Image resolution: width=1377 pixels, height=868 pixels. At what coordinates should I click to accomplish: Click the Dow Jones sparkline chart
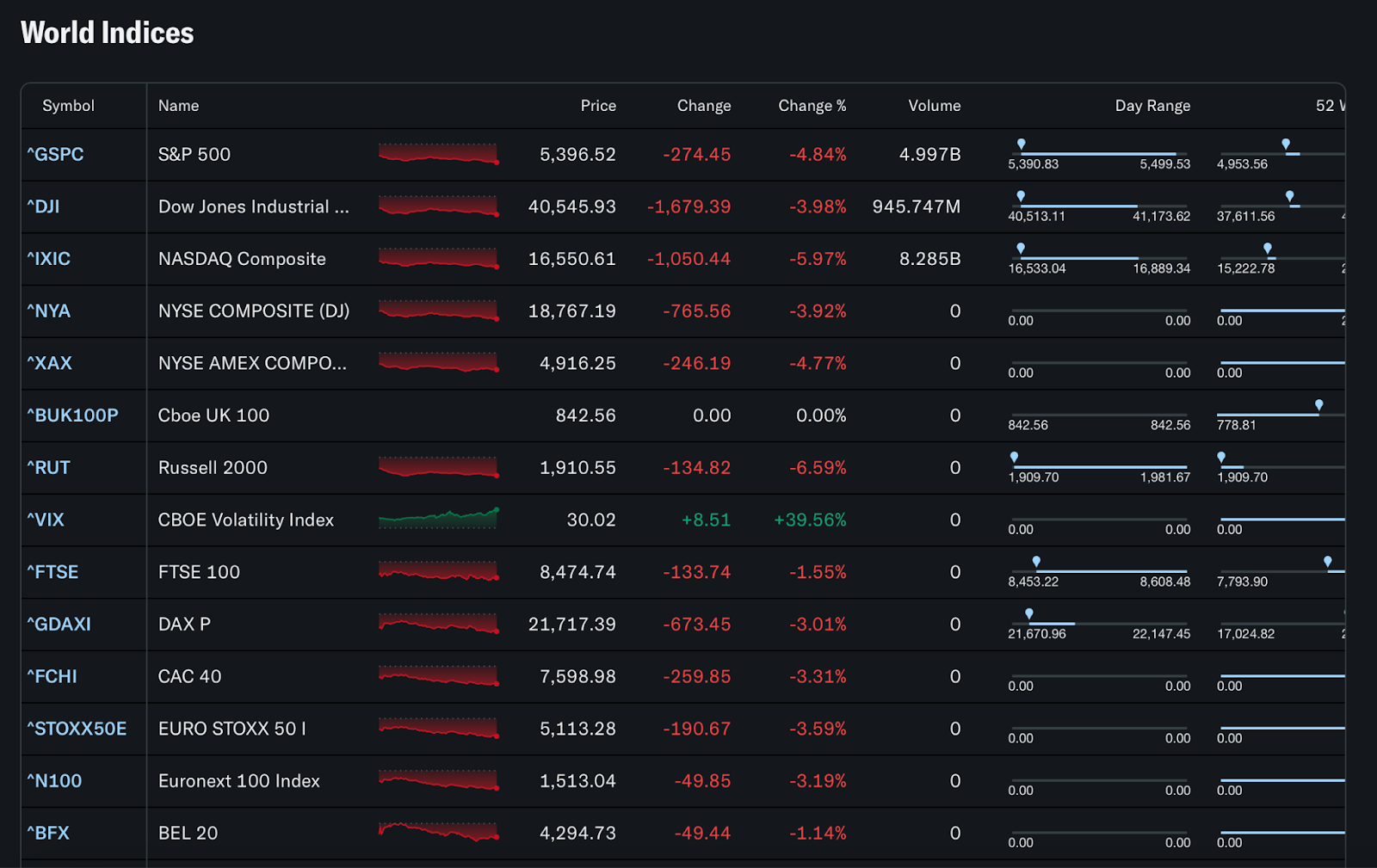click(x=439, y=206)
